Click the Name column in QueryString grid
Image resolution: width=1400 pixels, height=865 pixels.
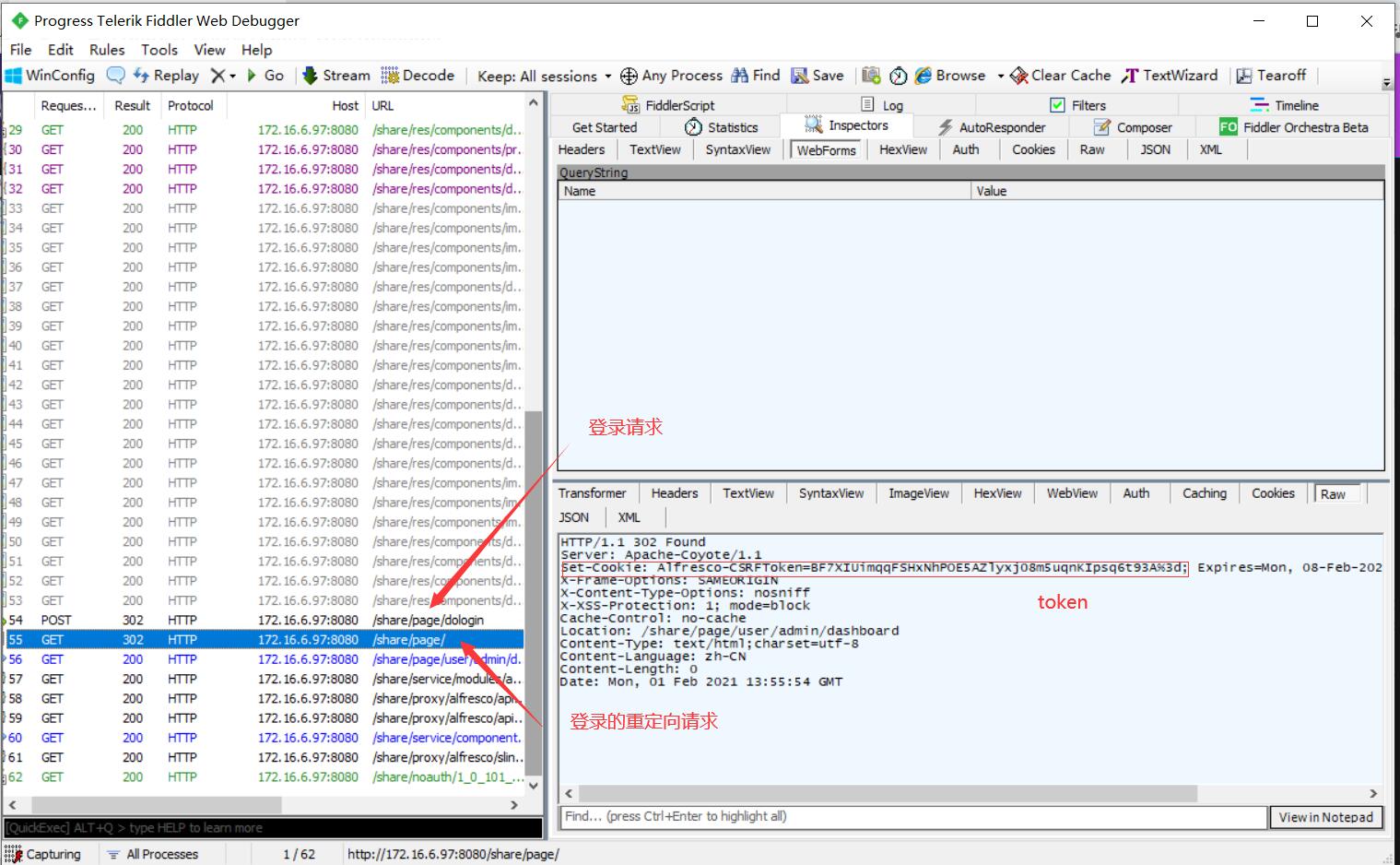point(765,191)
